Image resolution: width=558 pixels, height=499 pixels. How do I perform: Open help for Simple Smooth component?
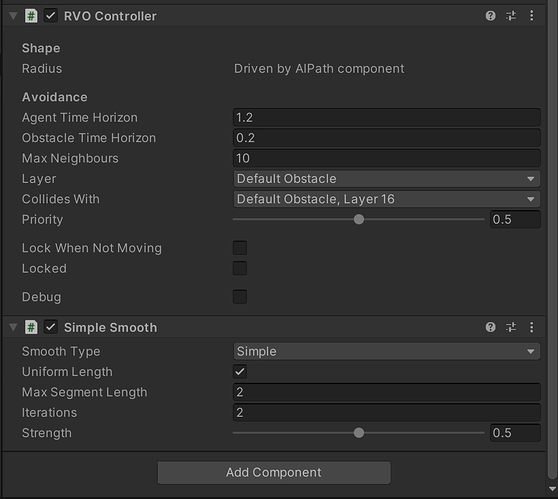tap(490, 327)
